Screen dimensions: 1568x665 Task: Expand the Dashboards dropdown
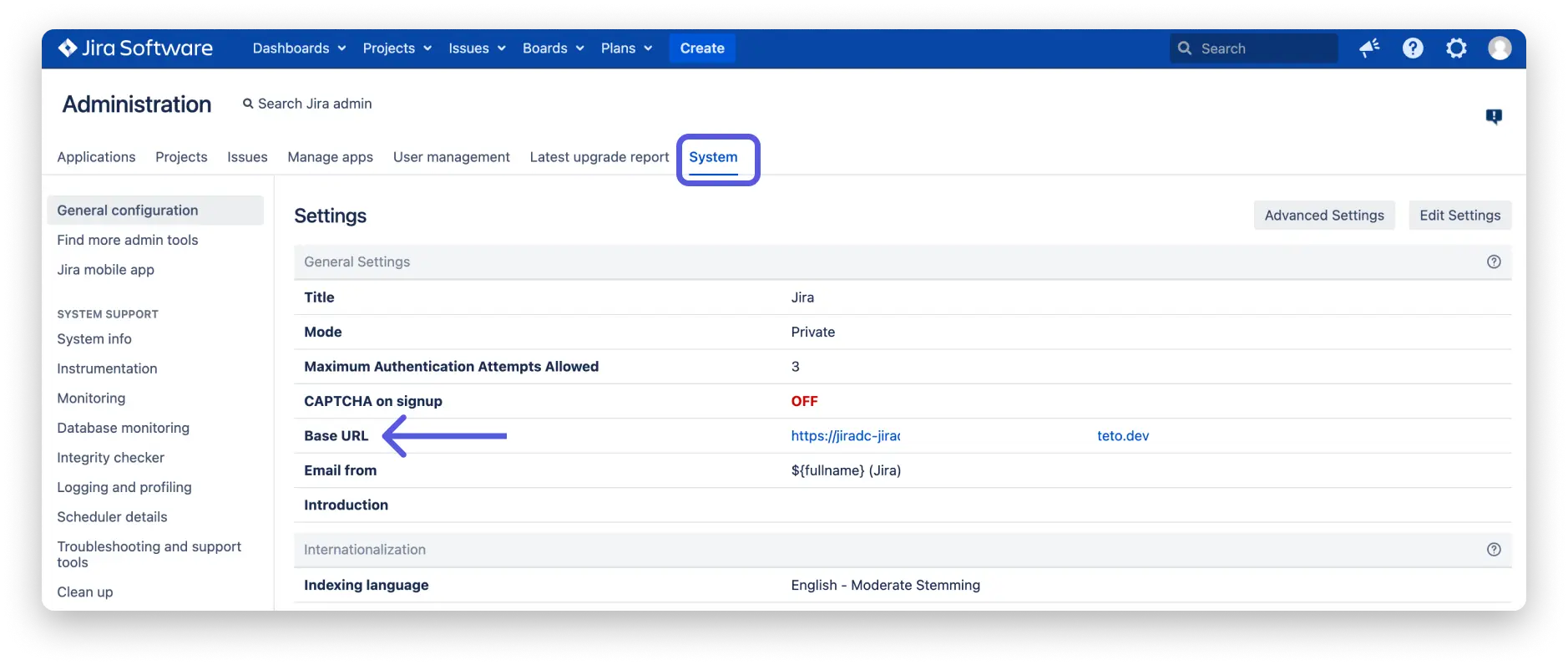coord(299,48)
